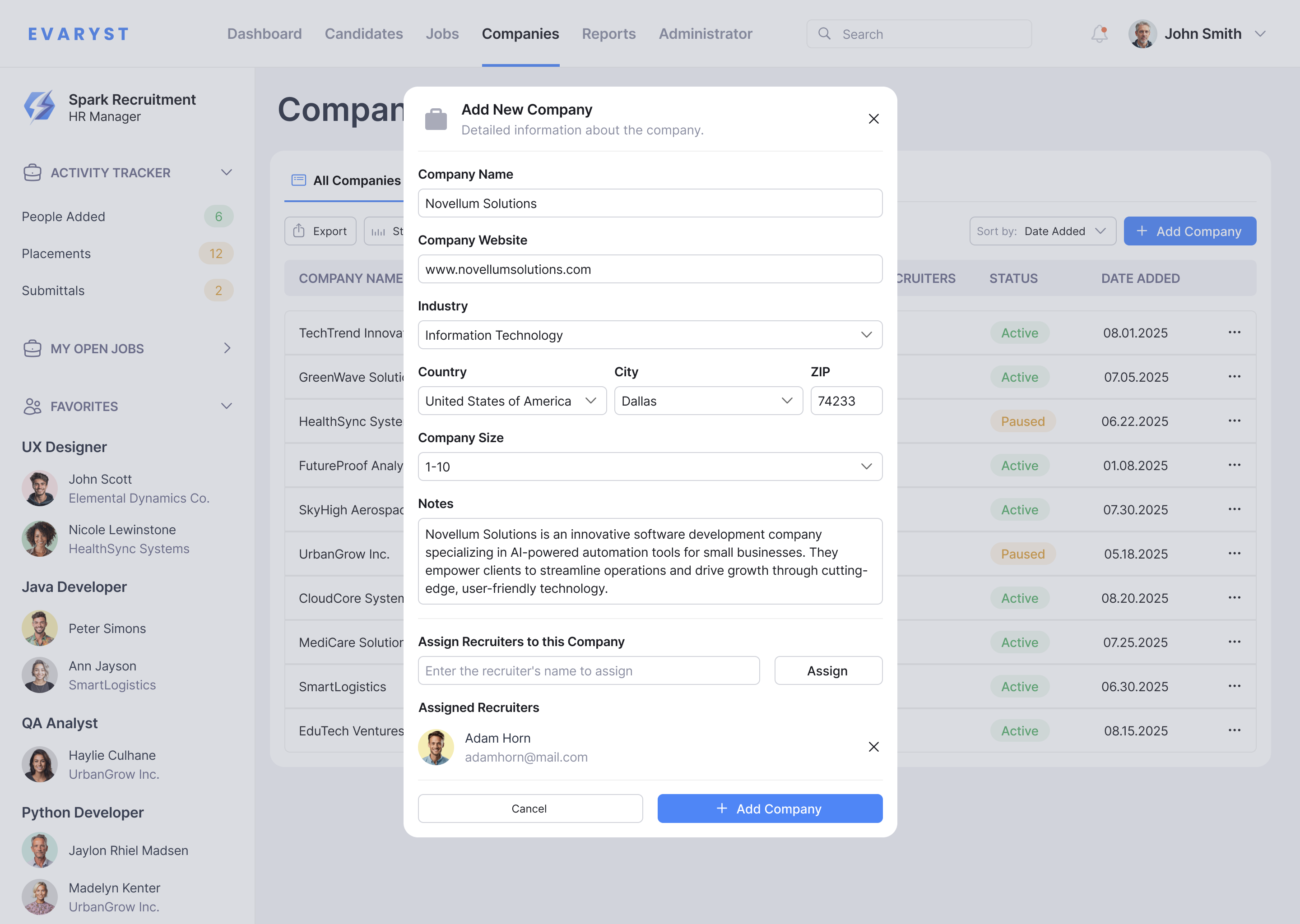This screenshot has width=1300, height=924.
Task: Remove Adam Horn from assigned recruiters
Action: (x=874, y=747)
